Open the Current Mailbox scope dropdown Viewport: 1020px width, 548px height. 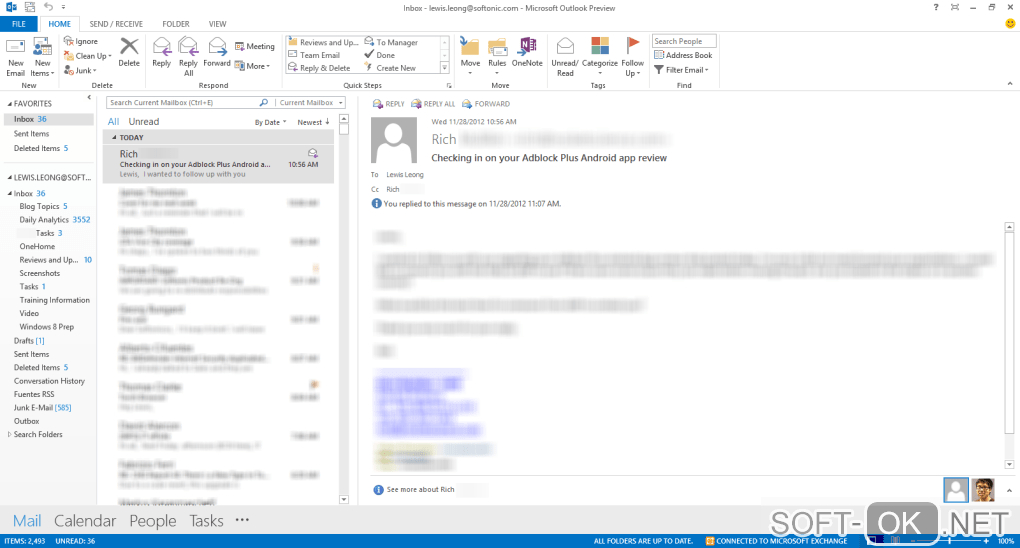(311, 103)
